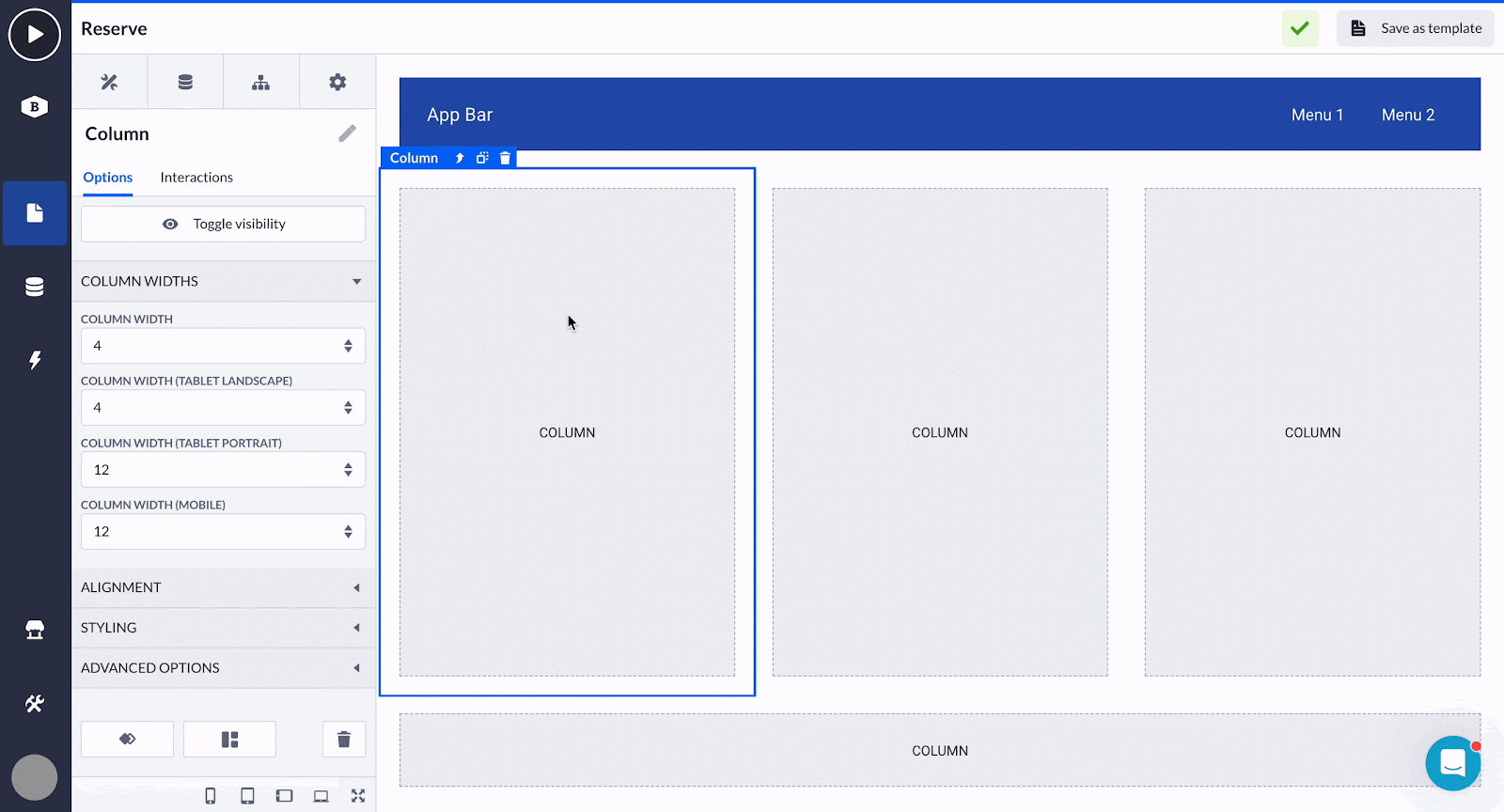Screen dimensions: 1504x812
Task: Click the Toggle visibility button
Action: point(223,224)
